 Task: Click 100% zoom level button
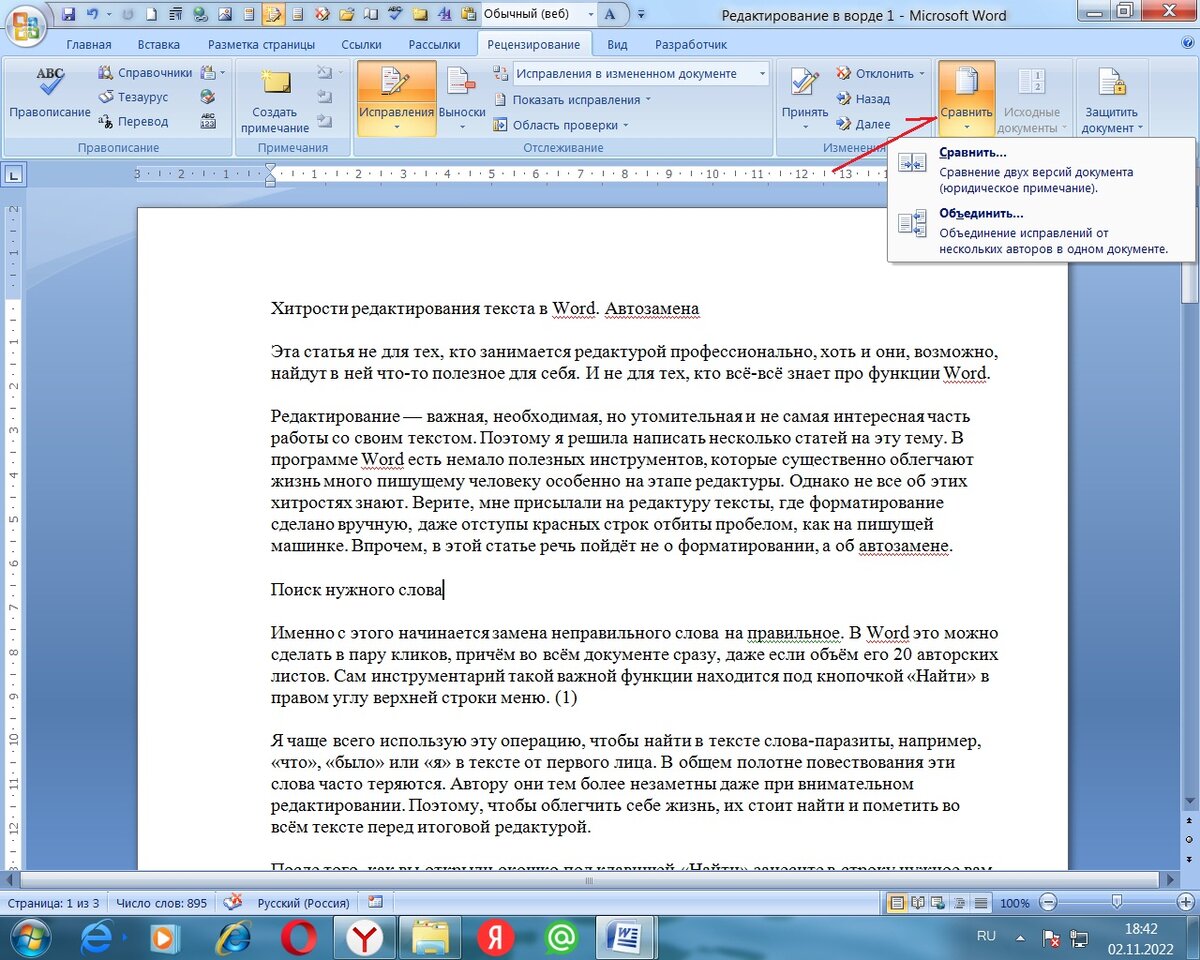pyautogui.click(x=1014, y=903)
